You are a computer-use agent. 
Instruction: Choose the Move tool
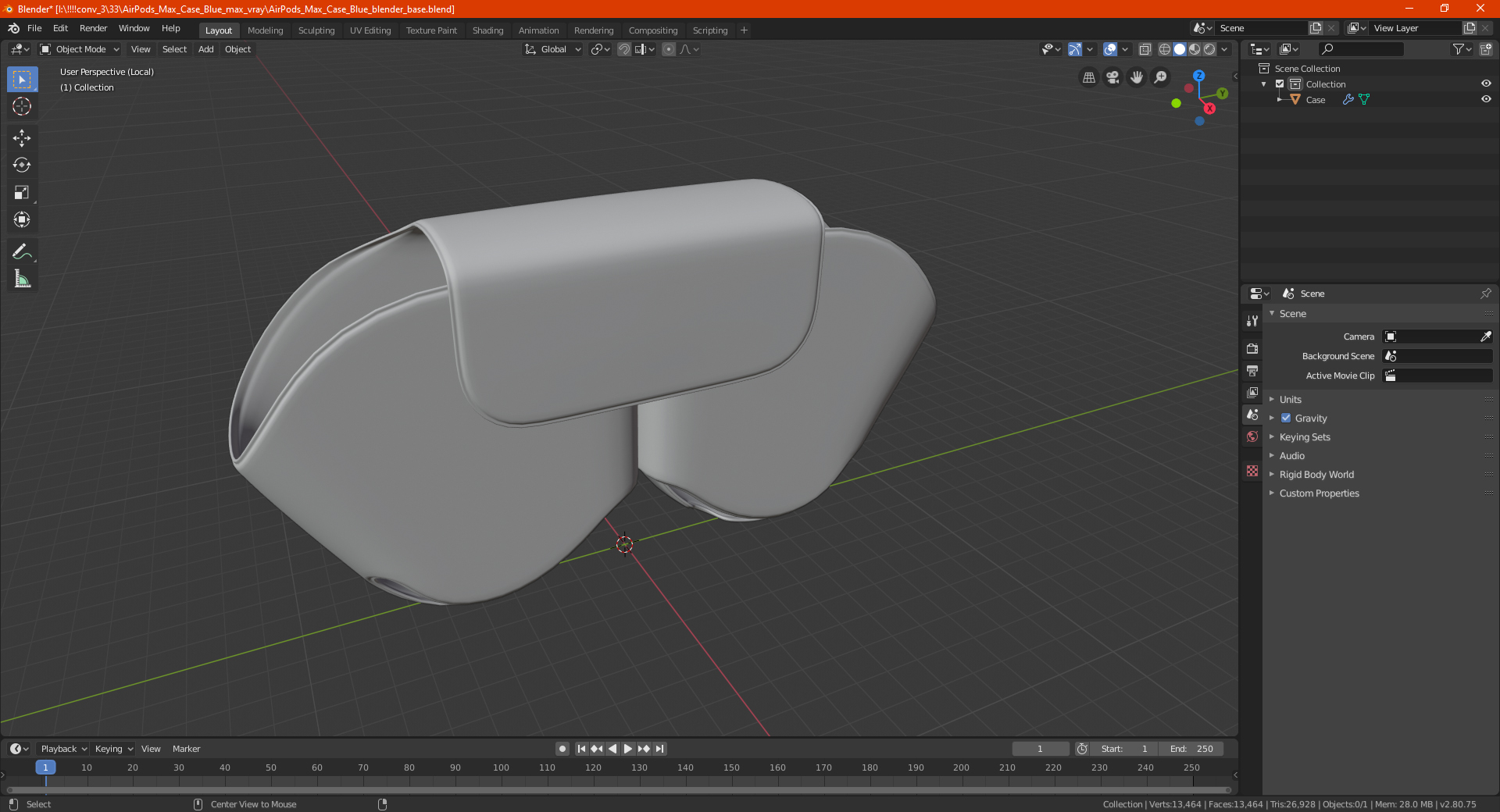22,138
